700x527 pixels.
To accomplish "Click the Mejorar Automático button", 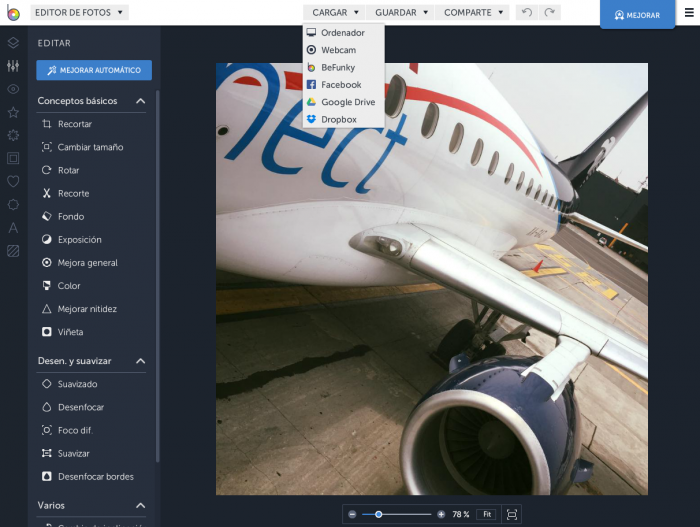I will 94,70.
